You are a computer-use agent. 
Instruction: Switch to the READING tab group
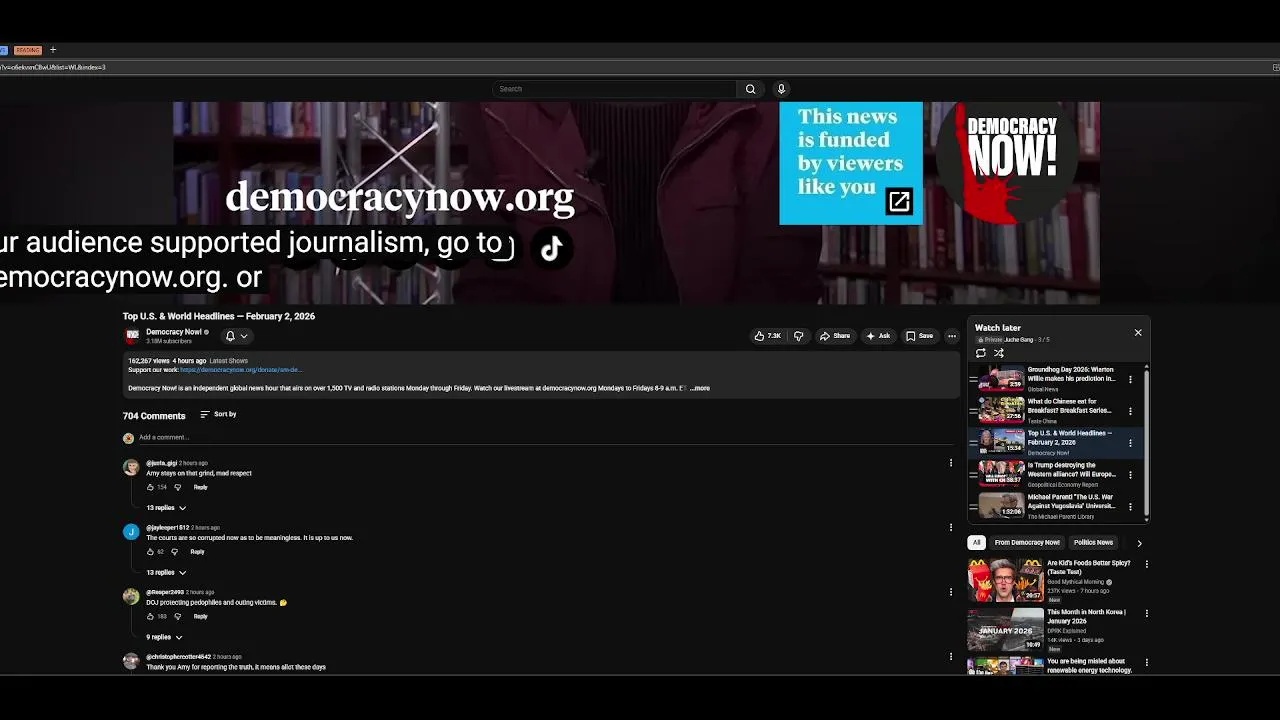click(28, 50)
